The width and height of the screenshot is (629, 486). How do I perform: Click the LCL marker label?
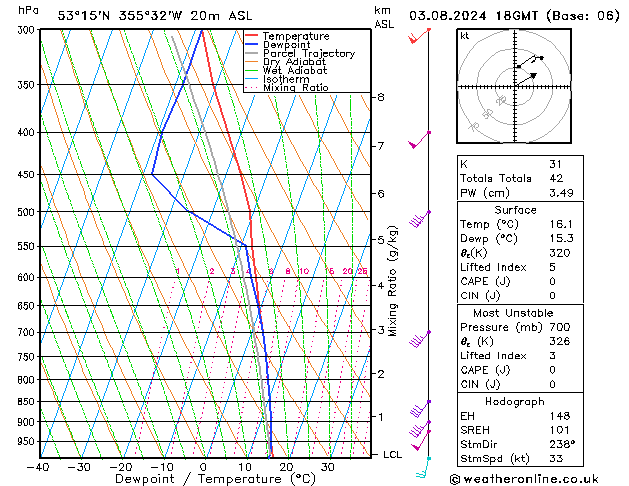coord(392,455)
